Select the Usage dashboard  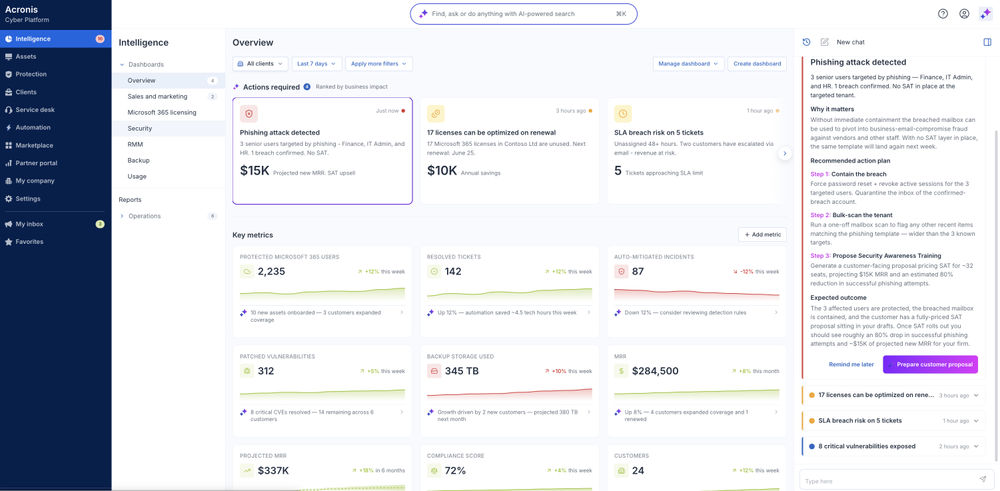click(x=168, y=176)
